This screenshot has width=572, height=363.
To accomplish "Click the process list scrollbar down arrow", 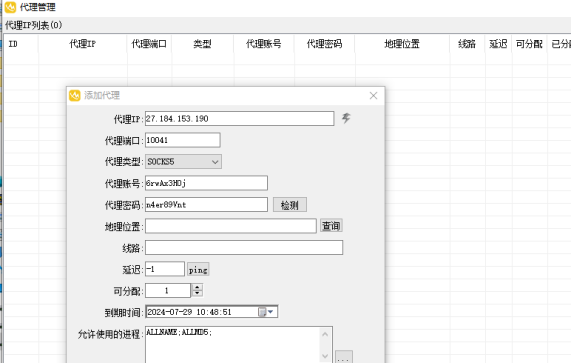I will (325, 356).
